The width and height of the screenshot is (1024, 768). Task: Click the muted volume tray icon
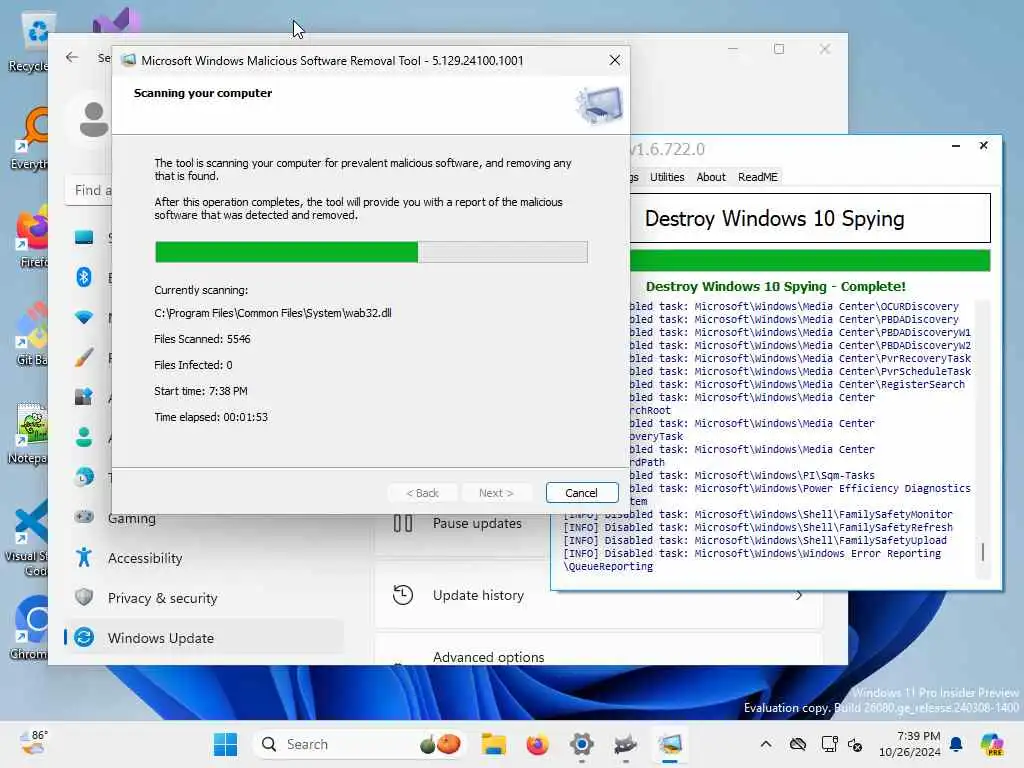855,744
